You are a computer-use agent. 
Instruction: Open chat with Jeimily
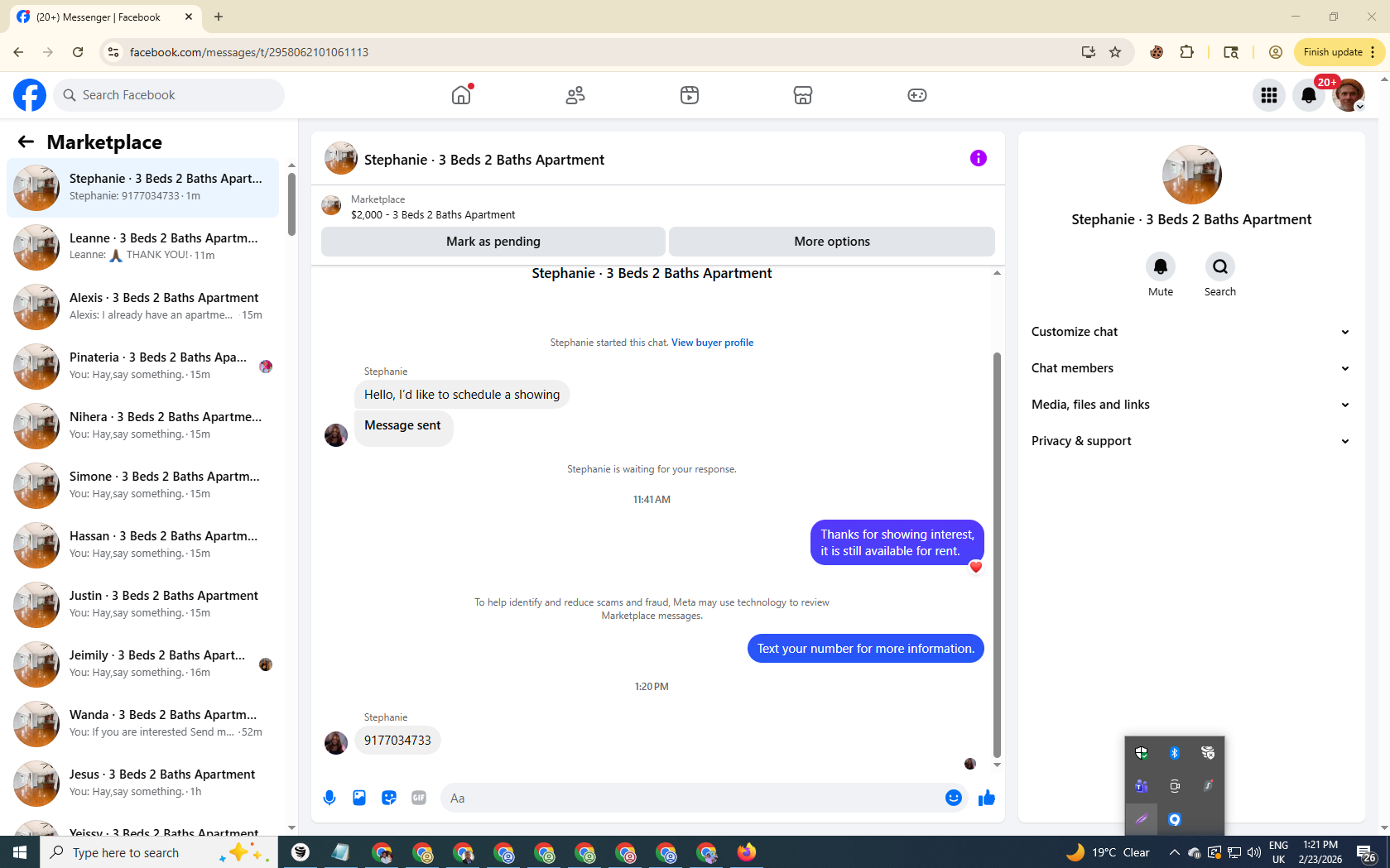(142, 664)
